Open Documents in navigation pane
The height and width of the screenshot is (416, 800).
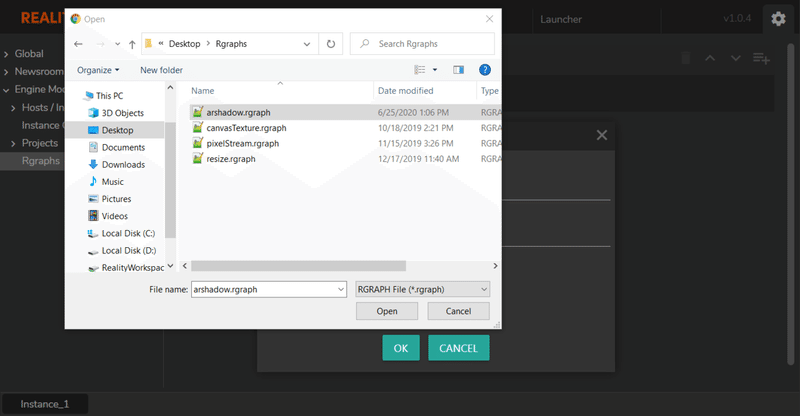pos(117,148)
